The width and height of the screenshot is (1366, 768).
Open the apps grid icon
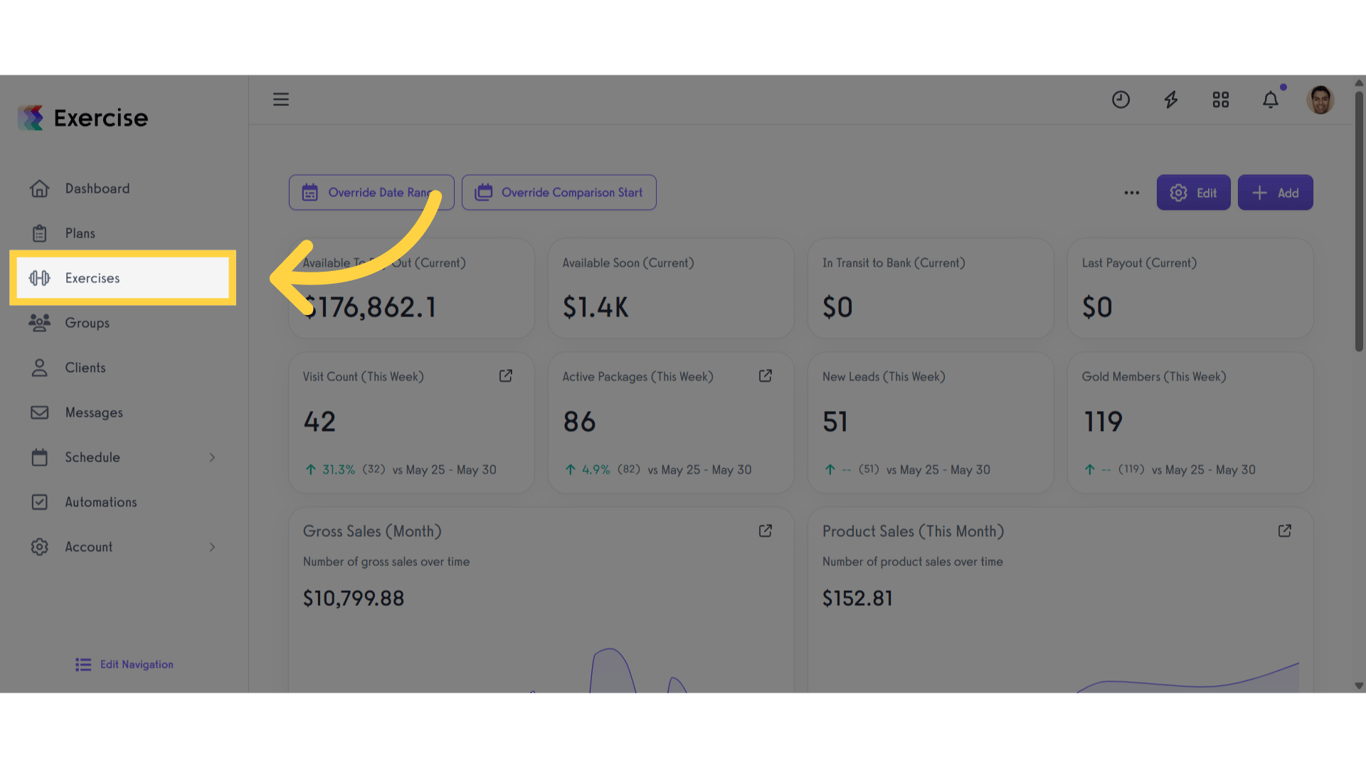pos(1221,99)
